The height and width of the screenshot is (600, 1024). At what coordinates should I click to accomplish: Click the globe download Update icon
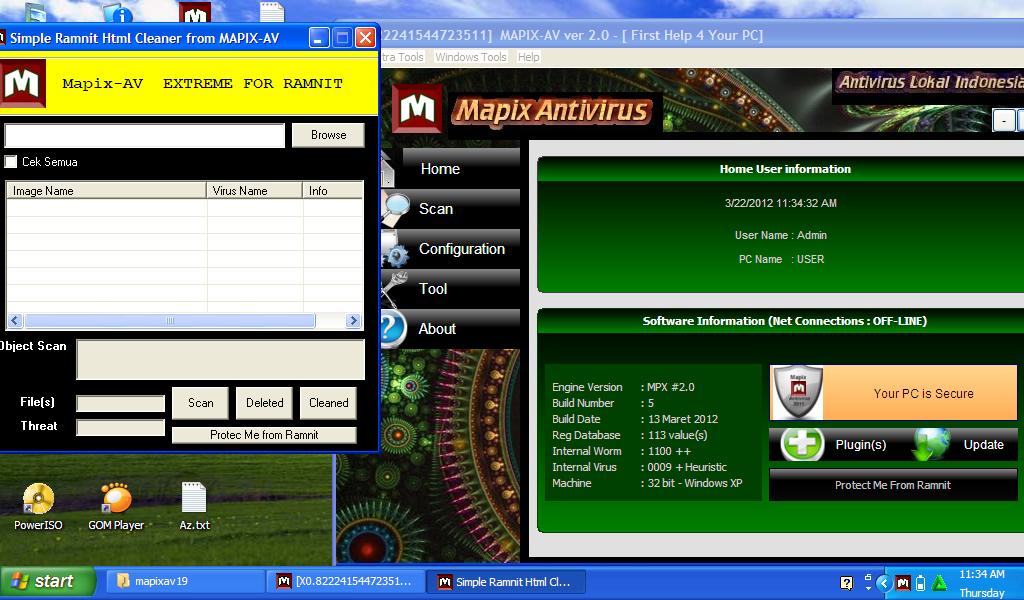[x=931, y=445]
